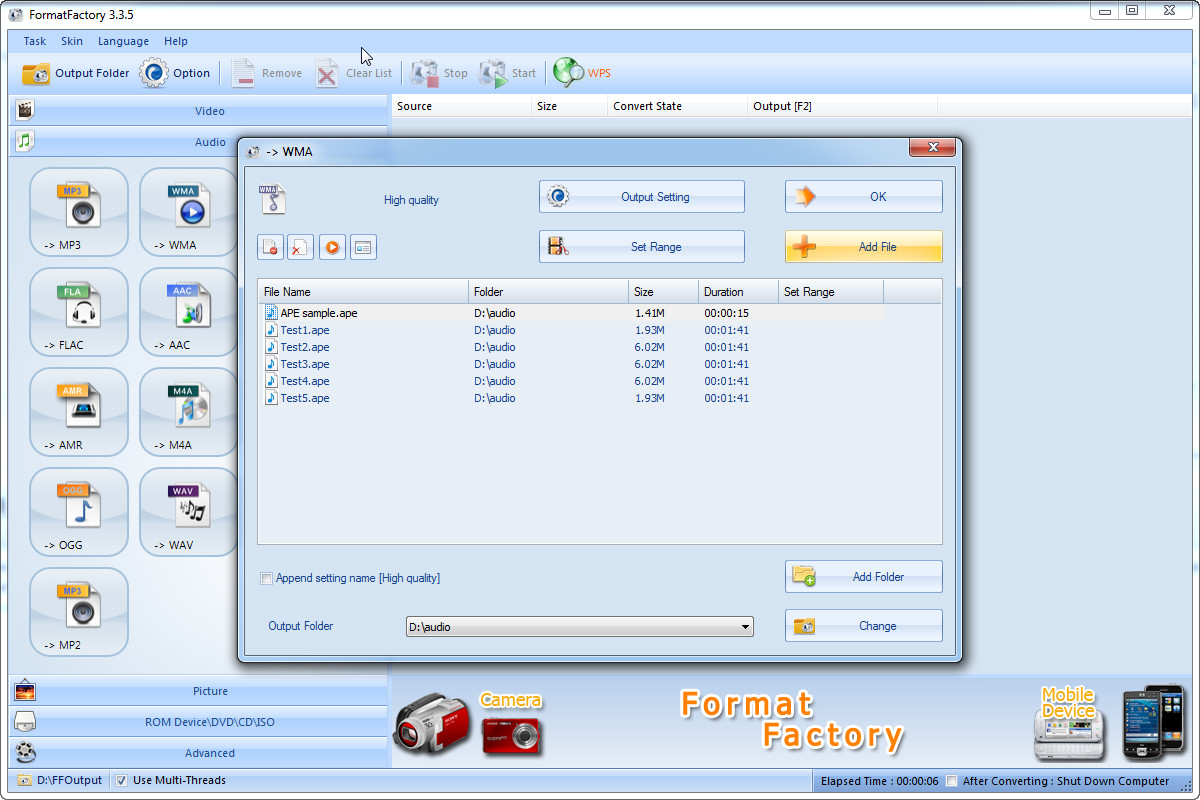Select Test4.ape in the file list
Image resolution: width=1200 pixels, height=800 pixels.
(x=571, y=381)
